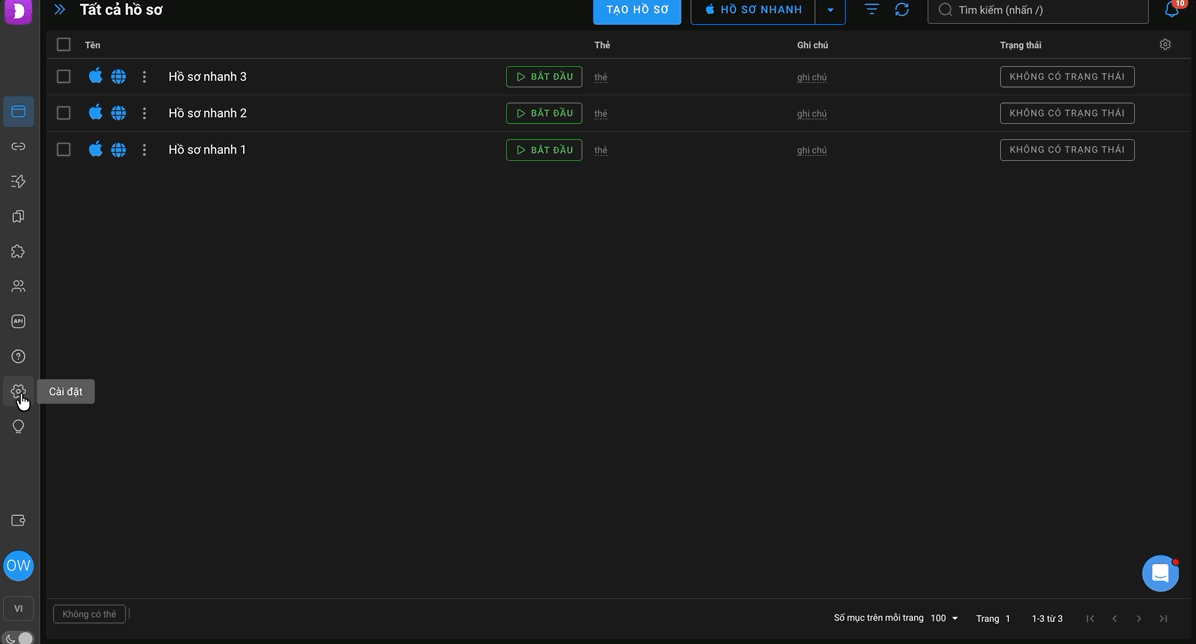
Task: Open three-dot menu for Hồ sơ nhanh 2
Action: tap(144, 113)
